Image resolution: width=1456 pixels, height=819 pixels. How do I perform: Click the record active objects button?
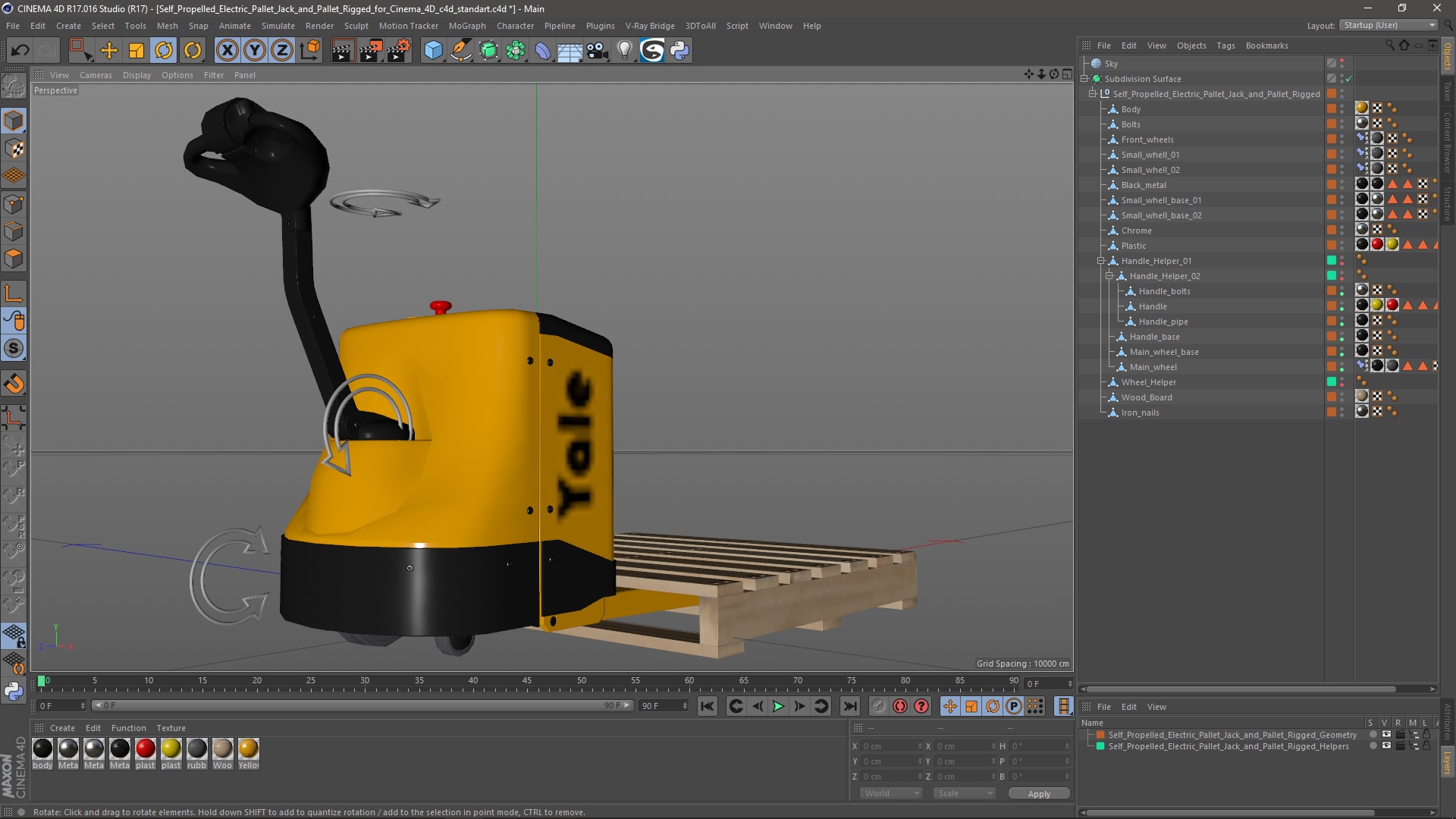[878, 706]
